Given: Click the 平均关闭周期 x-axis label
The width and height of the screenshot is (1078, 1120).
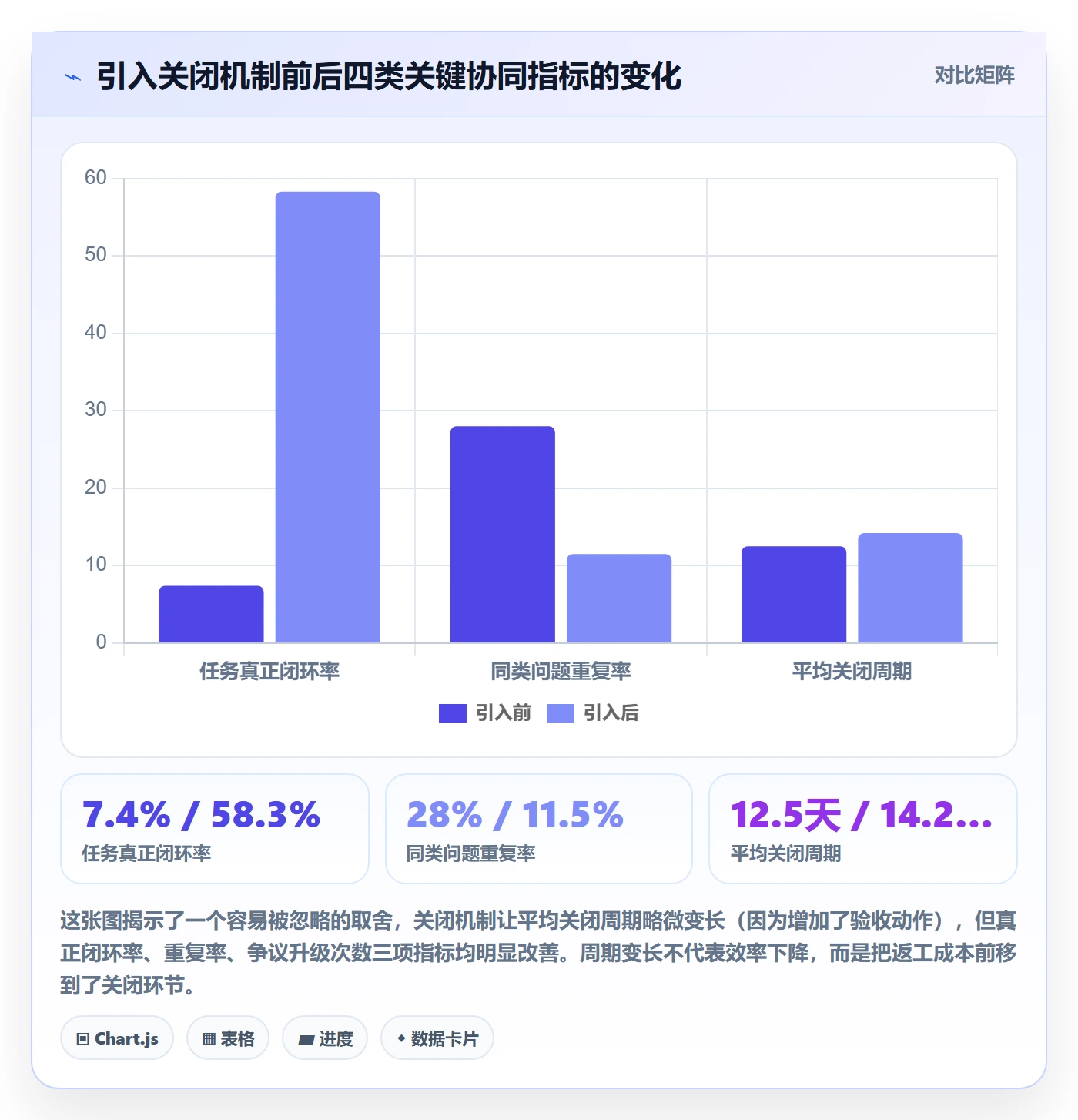Looking at the screenshot, I should coord(852,672).
